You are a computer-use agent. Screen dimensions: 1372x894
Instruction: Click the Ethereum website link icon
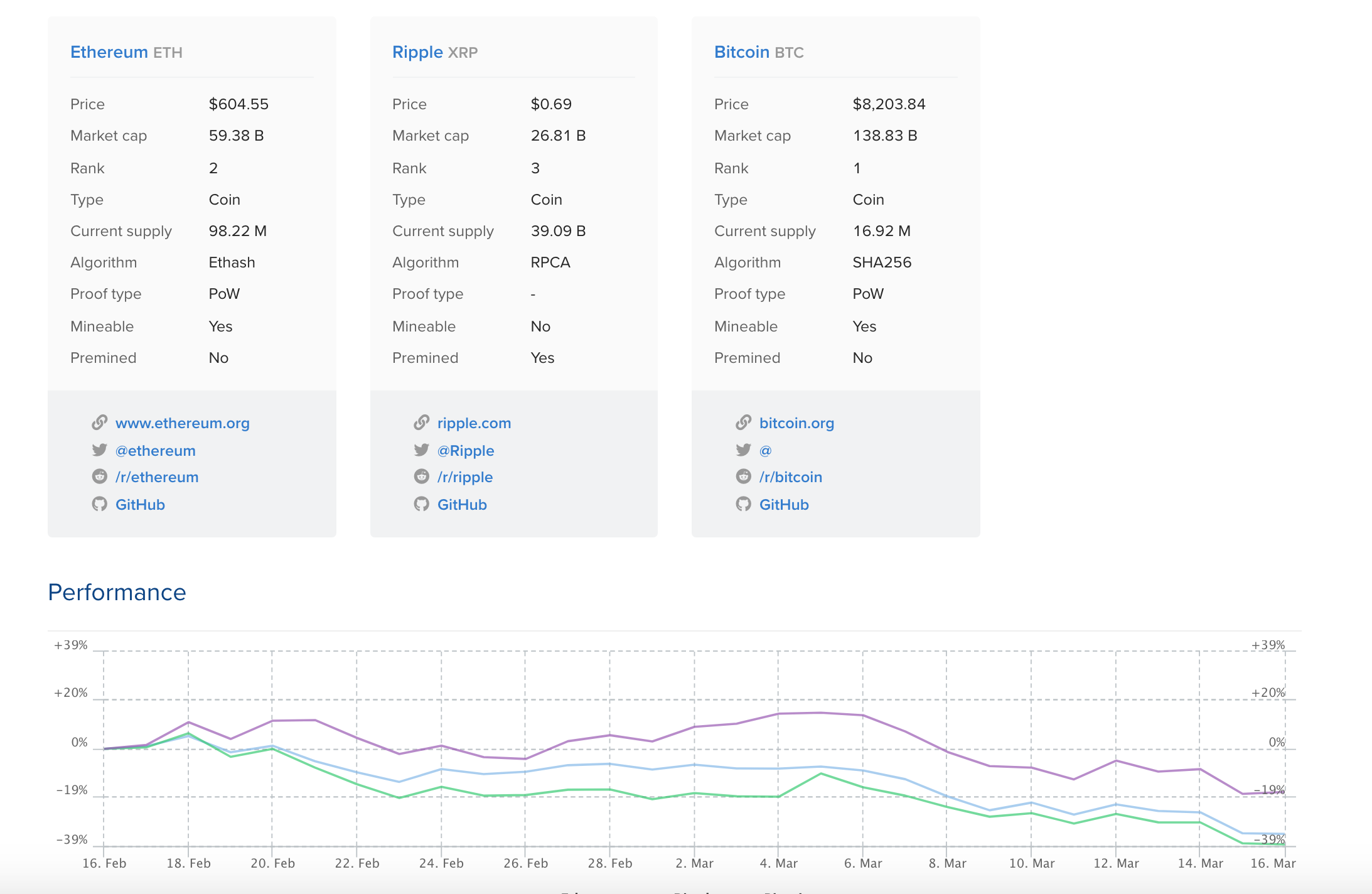point(99,423)
